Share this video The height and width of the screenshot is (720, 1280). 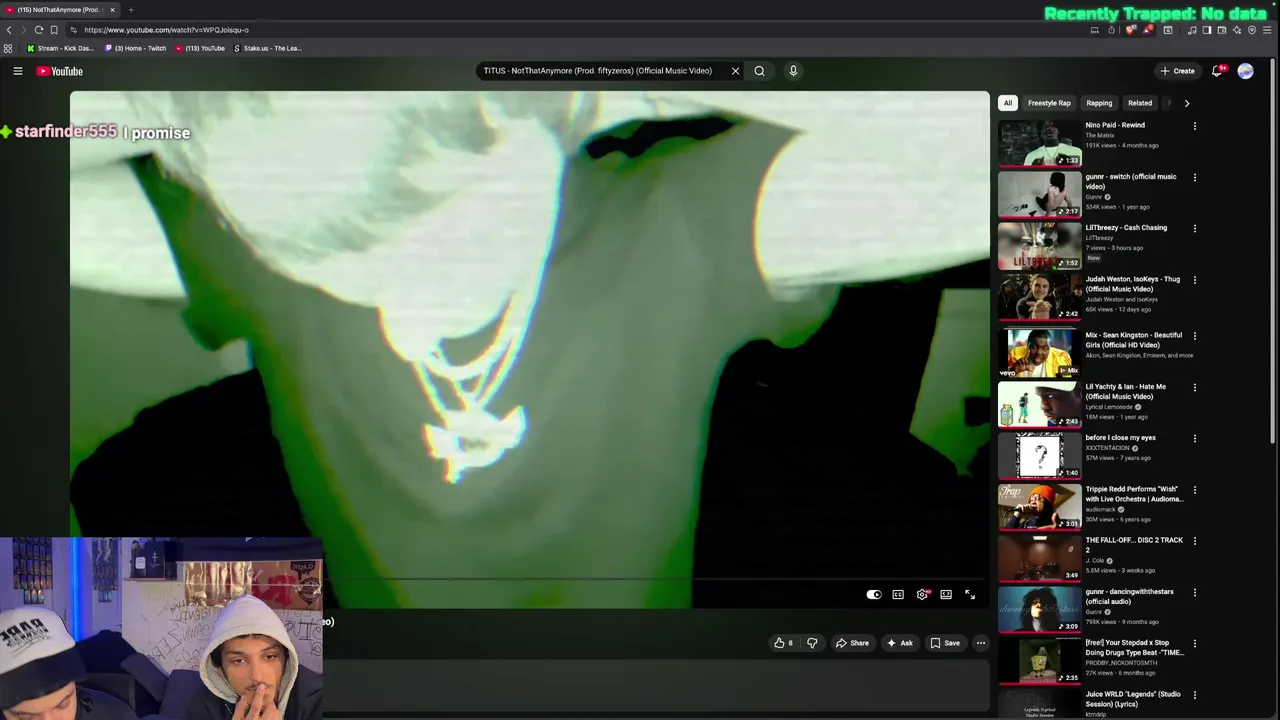(852, 643)
